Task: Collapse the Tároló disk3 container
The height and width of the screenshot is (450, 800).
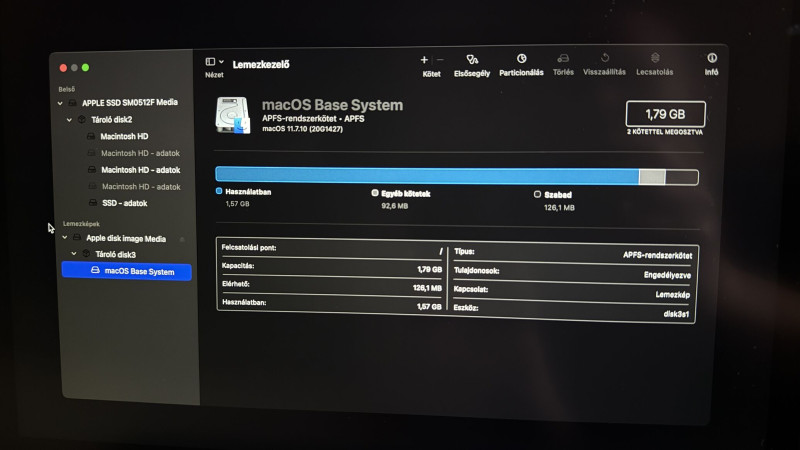Action: pyautogui.click(x=74, y=254)
